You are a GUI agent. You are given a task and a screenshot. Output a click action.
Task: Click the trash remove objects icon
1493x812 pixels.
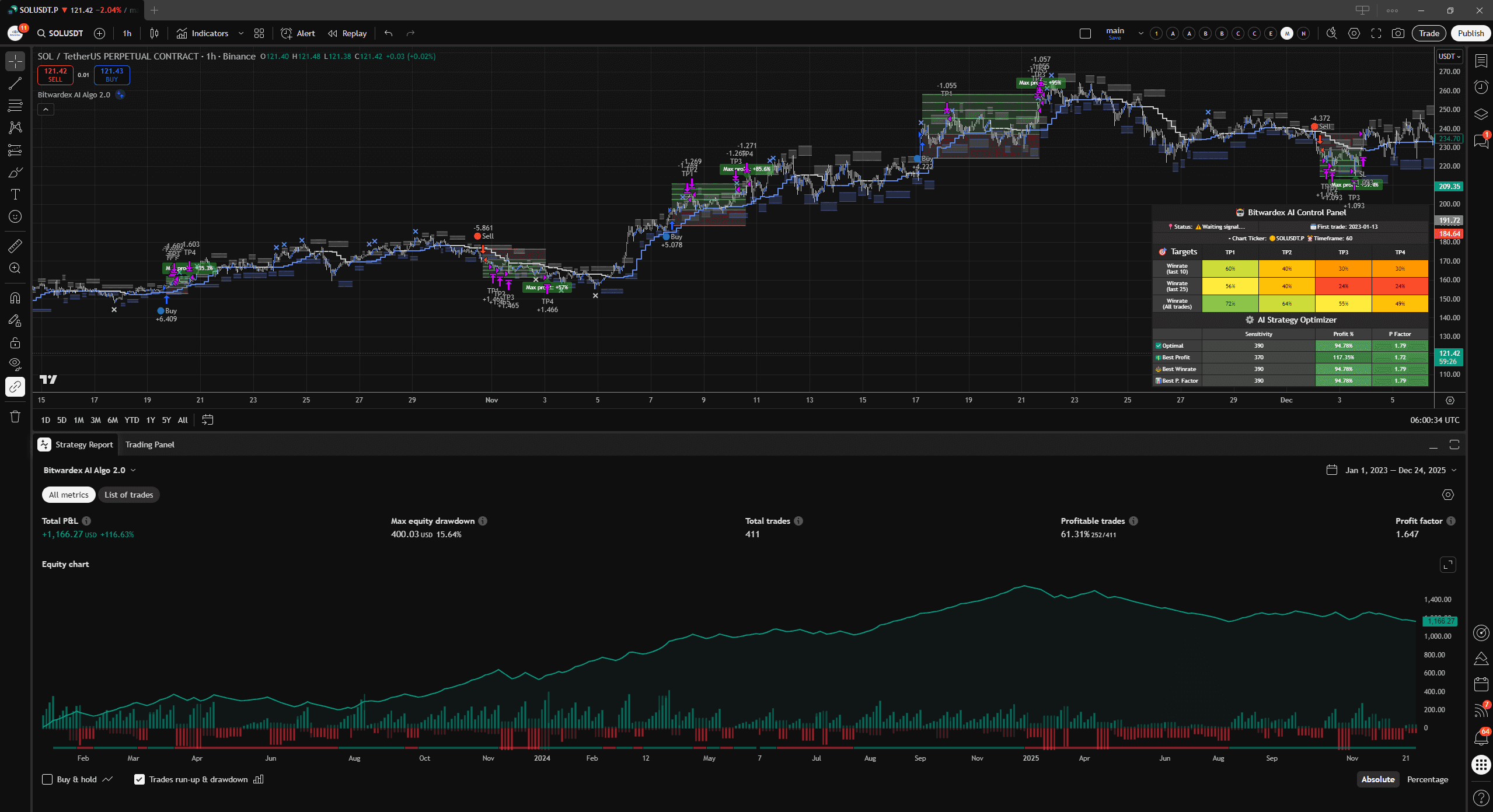15,416
